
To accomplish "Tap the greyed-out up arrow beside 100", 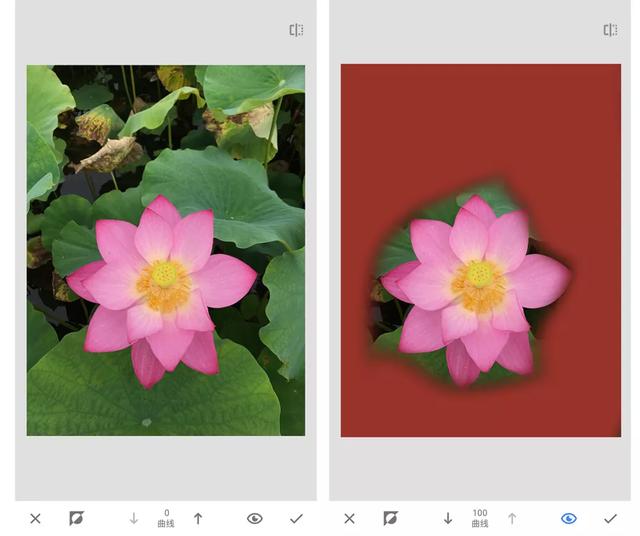I will (512, 518).
